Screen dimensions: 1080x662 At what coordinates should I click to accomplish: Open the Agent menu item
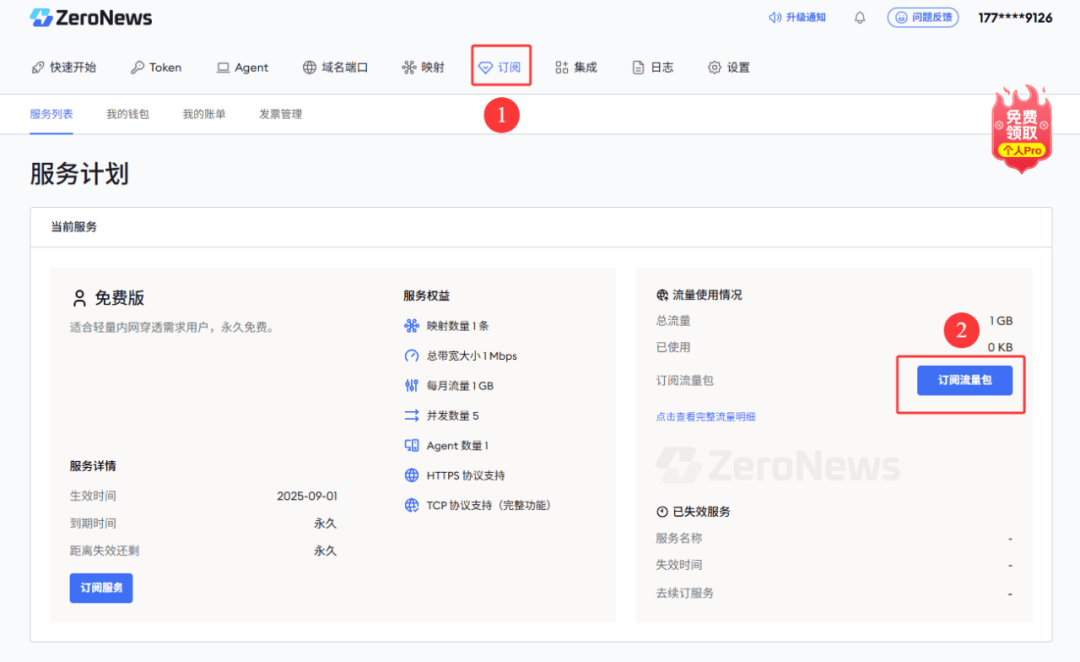click(x=242, y=68)
